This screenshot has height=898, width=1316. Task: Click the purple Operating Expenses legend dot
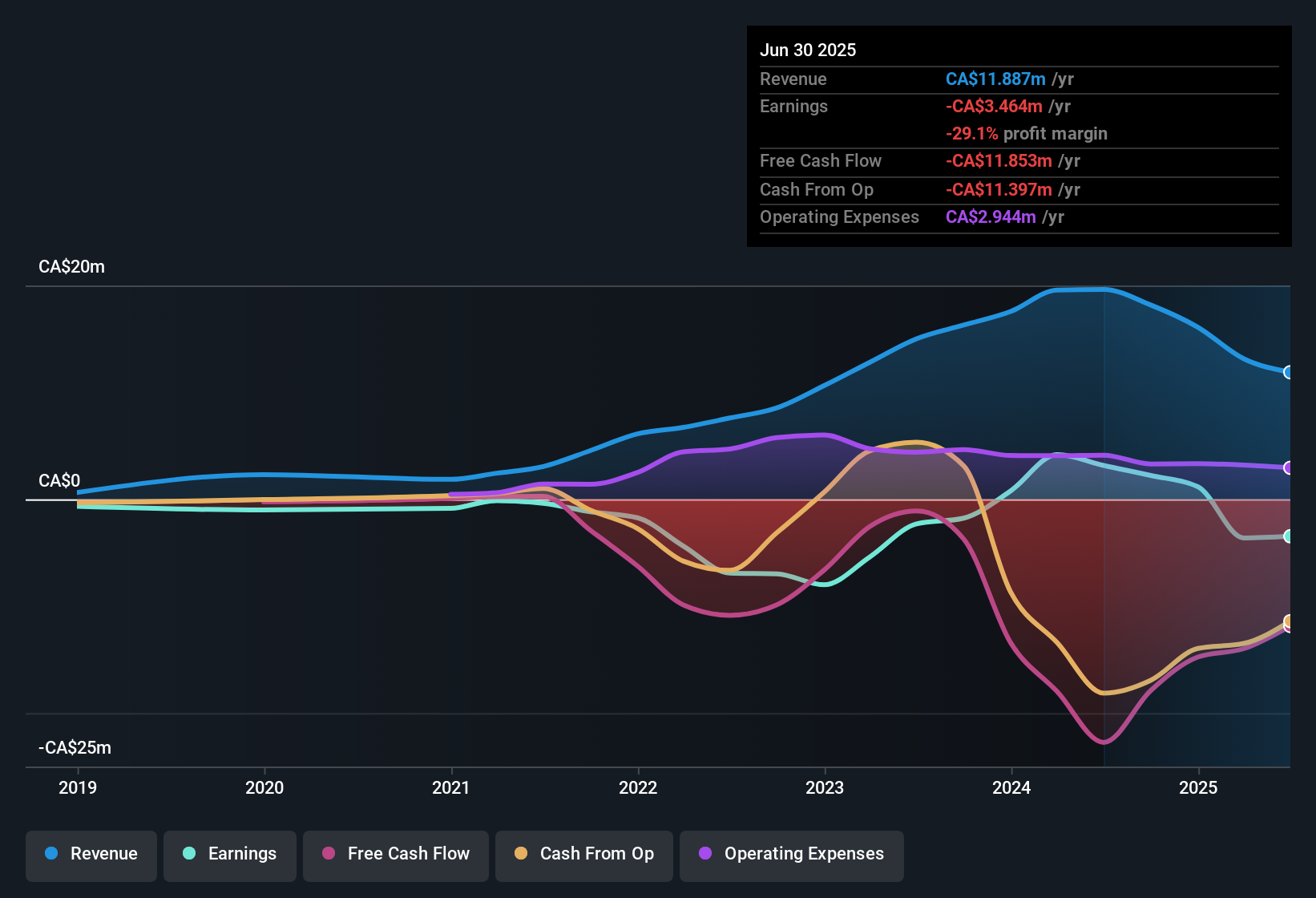(705, 854)
